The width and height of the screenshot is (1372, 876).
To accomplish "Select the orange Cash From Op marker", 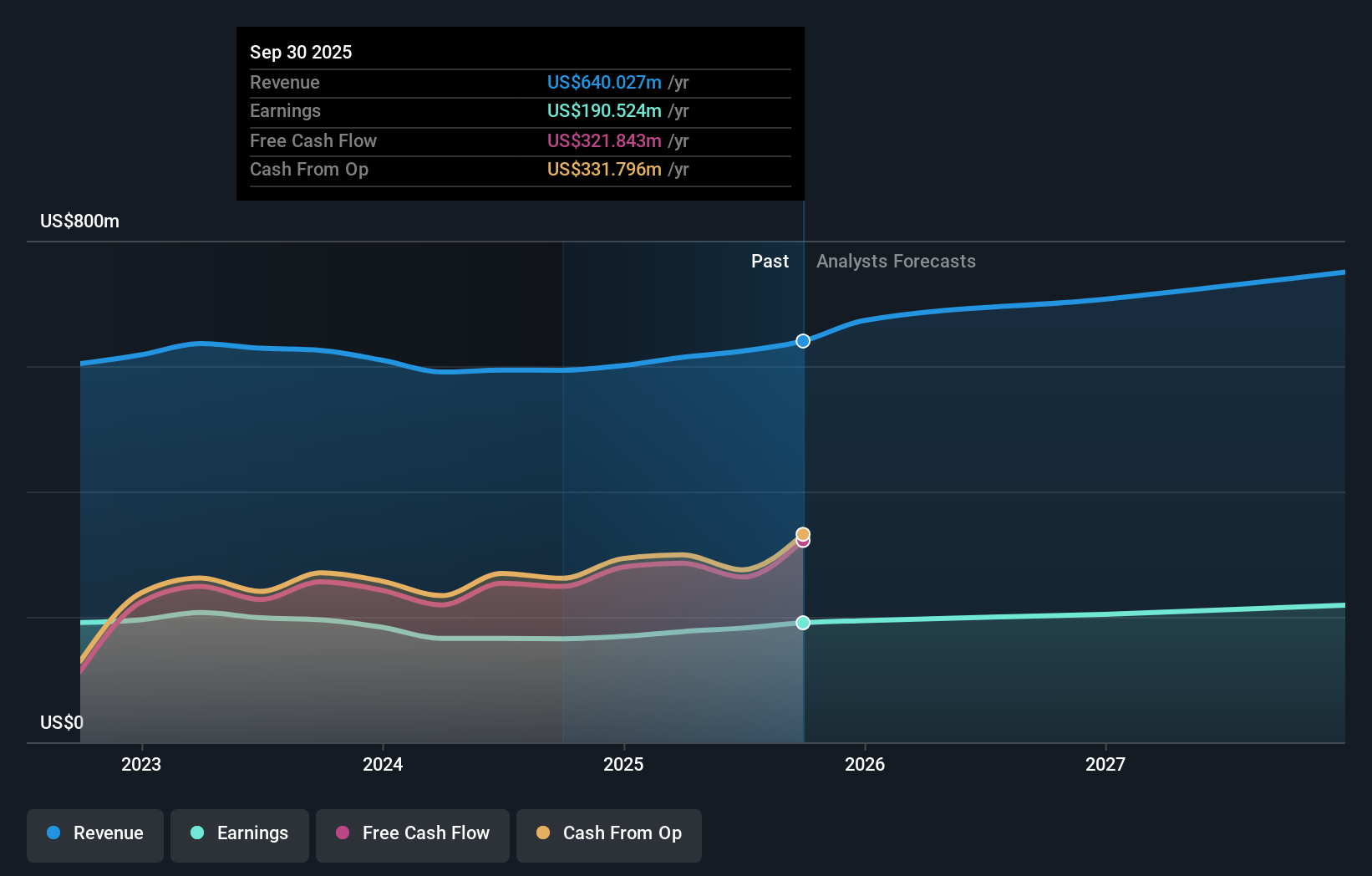I will pos(802,532).
